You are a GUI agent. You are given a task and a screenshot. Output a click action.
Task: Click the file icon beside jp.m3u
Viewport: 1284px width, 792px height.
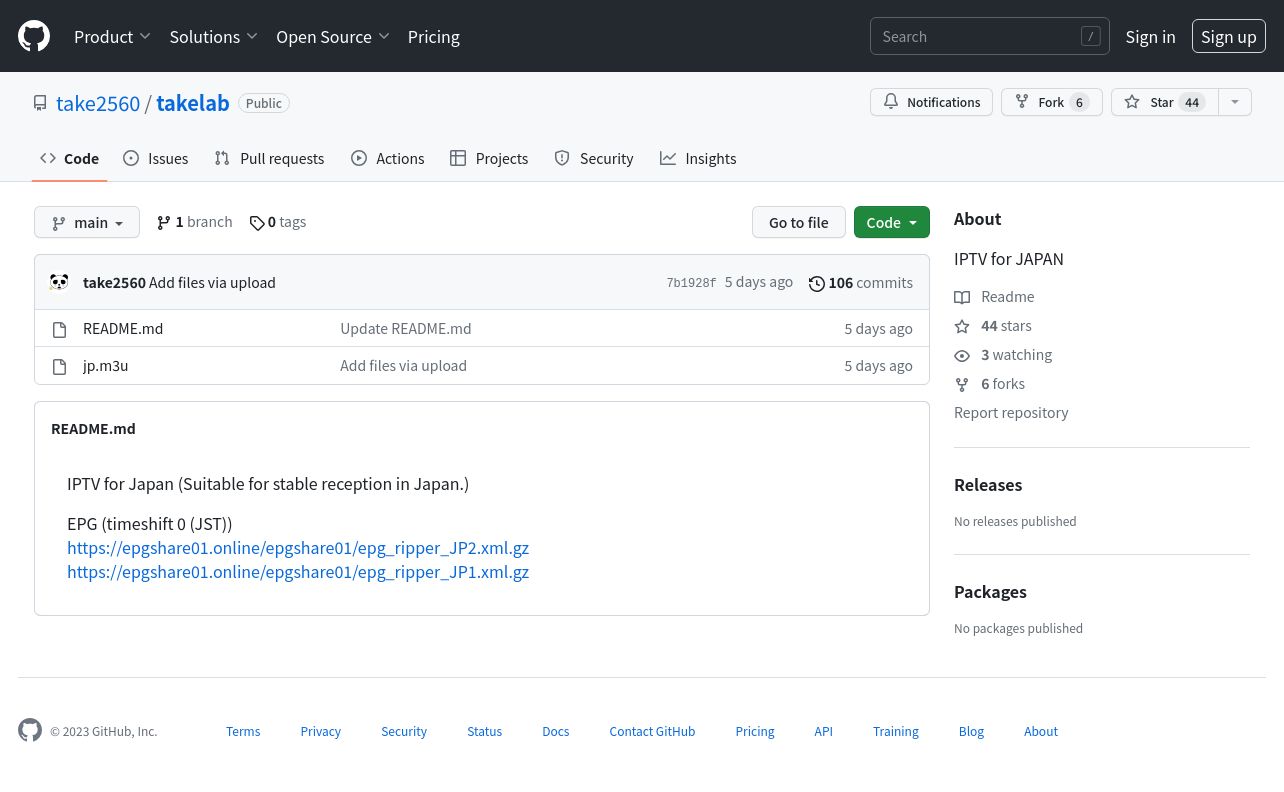coord(60,366)
